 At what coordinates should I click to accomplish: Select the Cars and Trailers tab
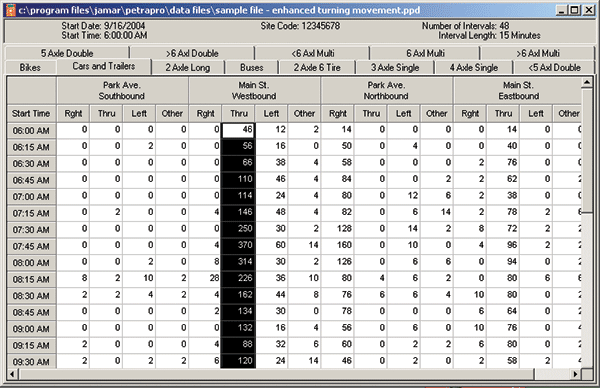click(x=104, y=66)
